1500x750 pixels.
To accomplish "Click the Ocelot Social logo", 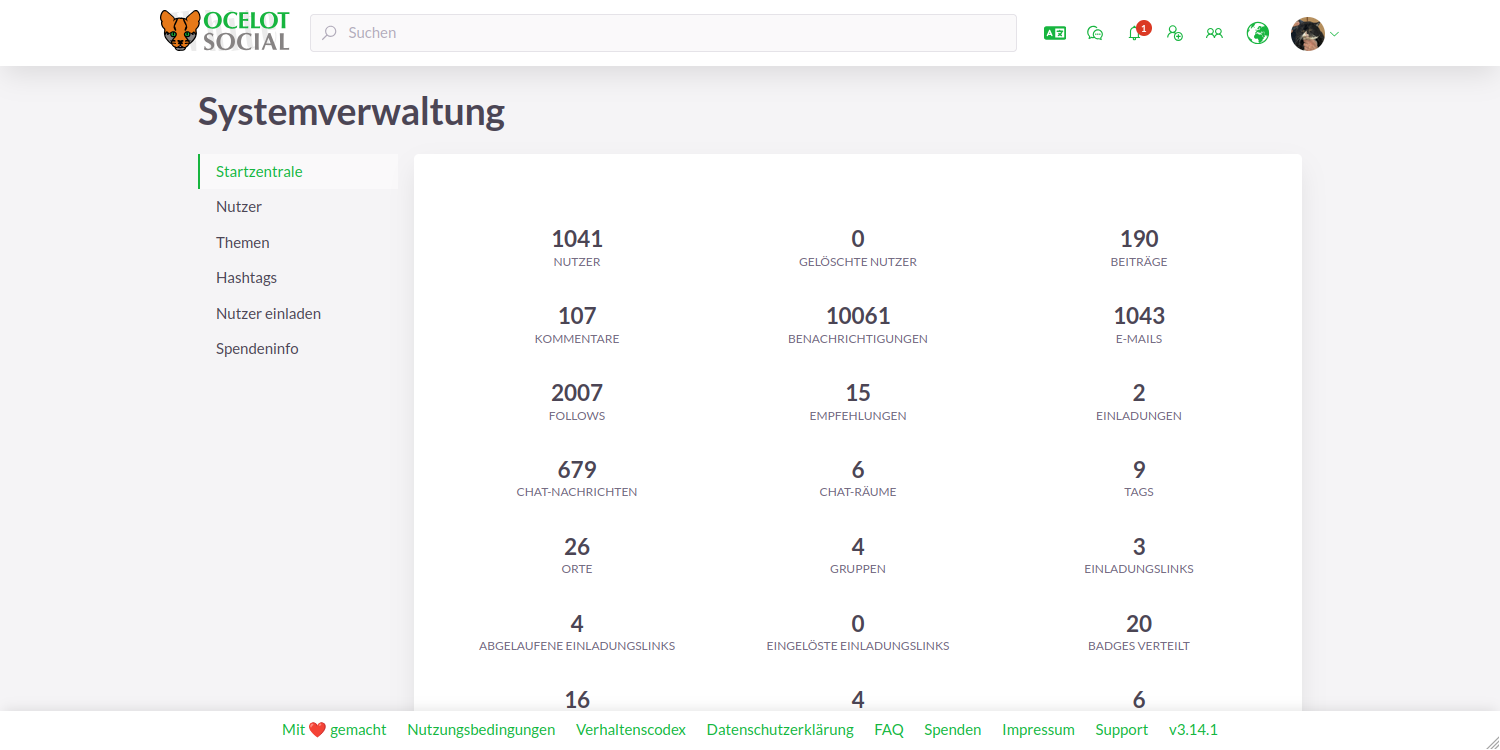I will pyautogui.click(x=224, y=31).
